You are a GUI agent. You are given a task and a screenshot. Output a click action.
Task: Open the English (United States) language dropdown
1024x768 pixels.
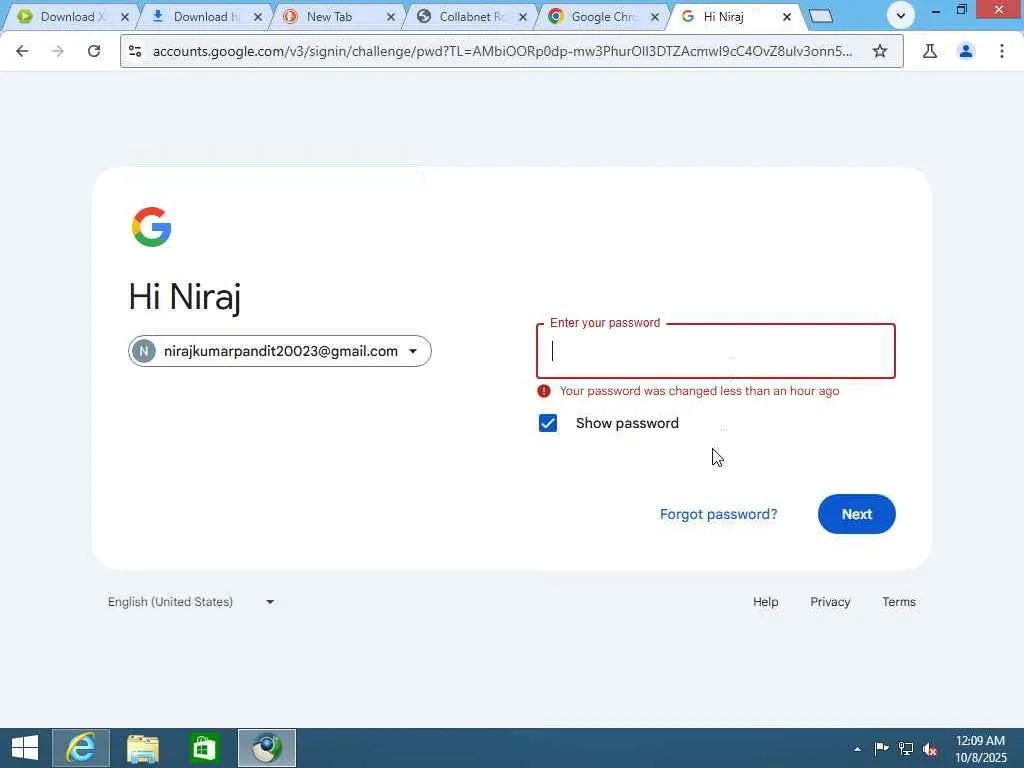click(191, 601)
